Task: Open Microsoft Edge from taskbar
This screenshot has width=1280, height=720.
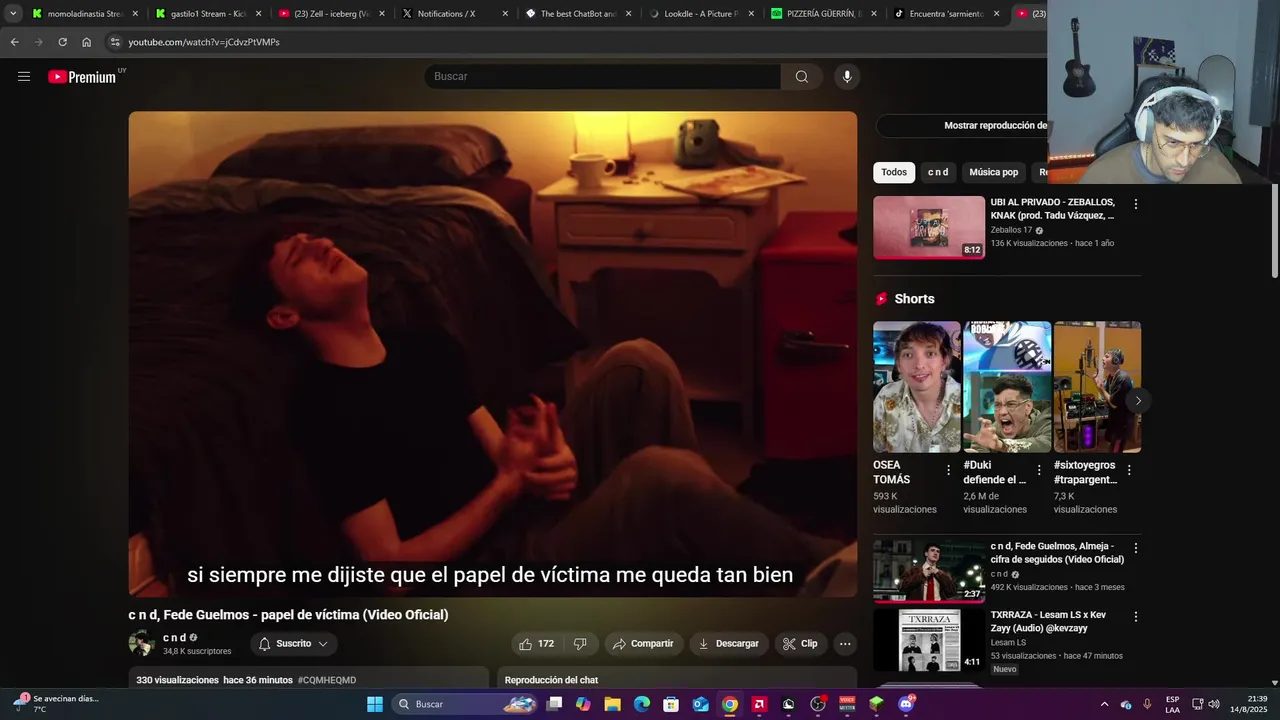Action: 642,704
